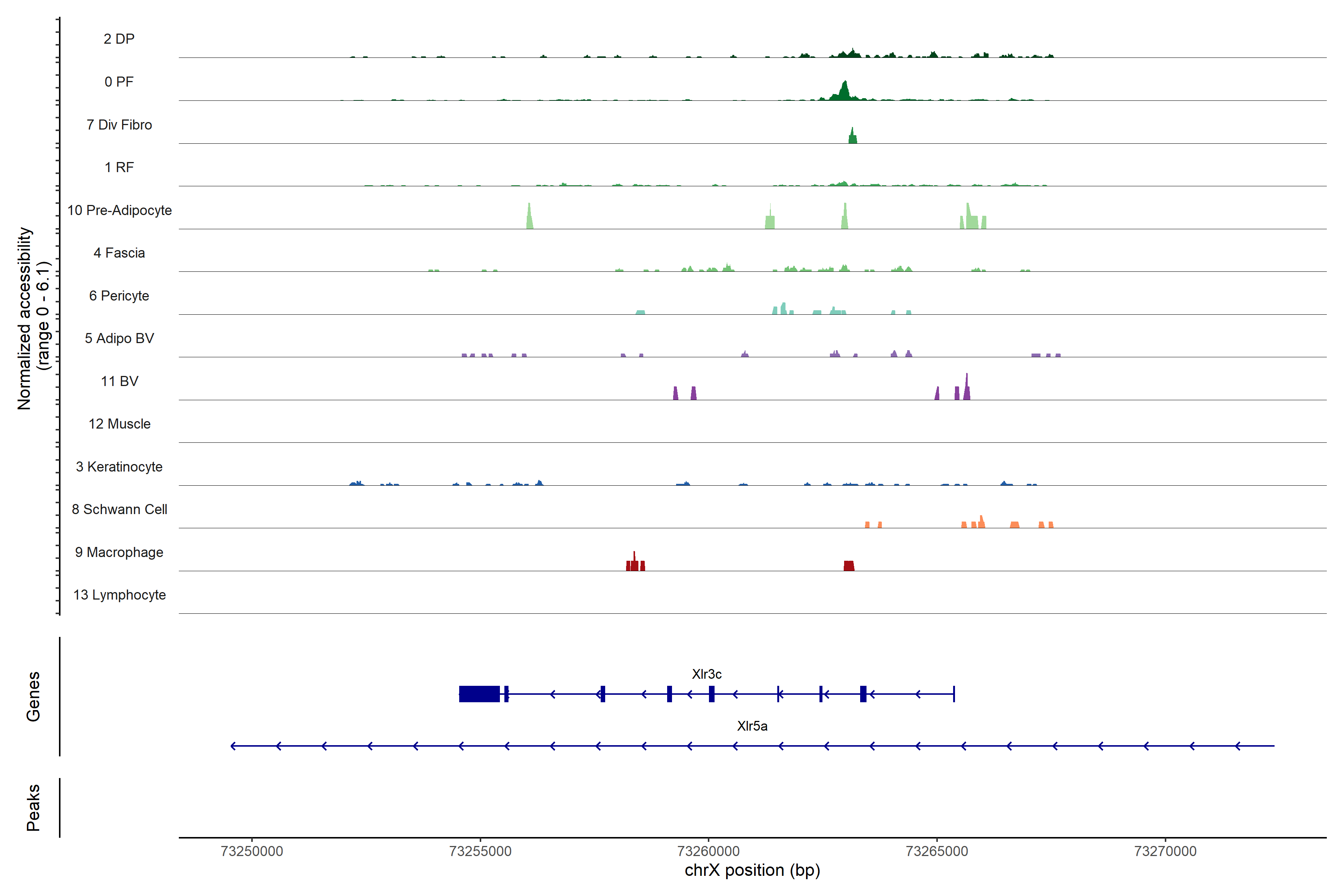This screenshot has height=896, width=1344.
Task: Click the 6 Pericyte track label
Action: (x=119, y=296)
